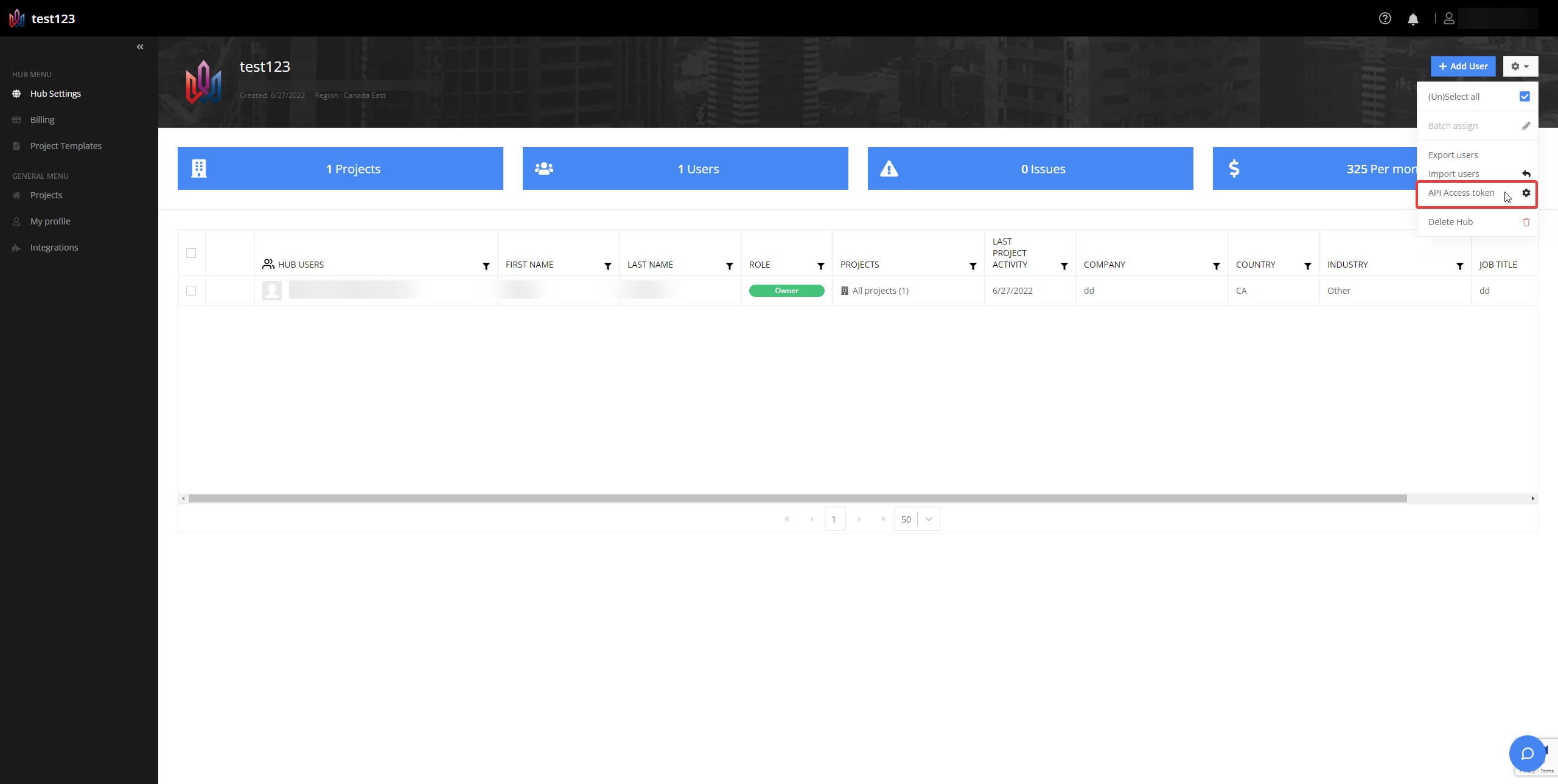Screen dimensions: 1558x784
Task: Click the horizontal table scrollbar
Action: (797, 498)
